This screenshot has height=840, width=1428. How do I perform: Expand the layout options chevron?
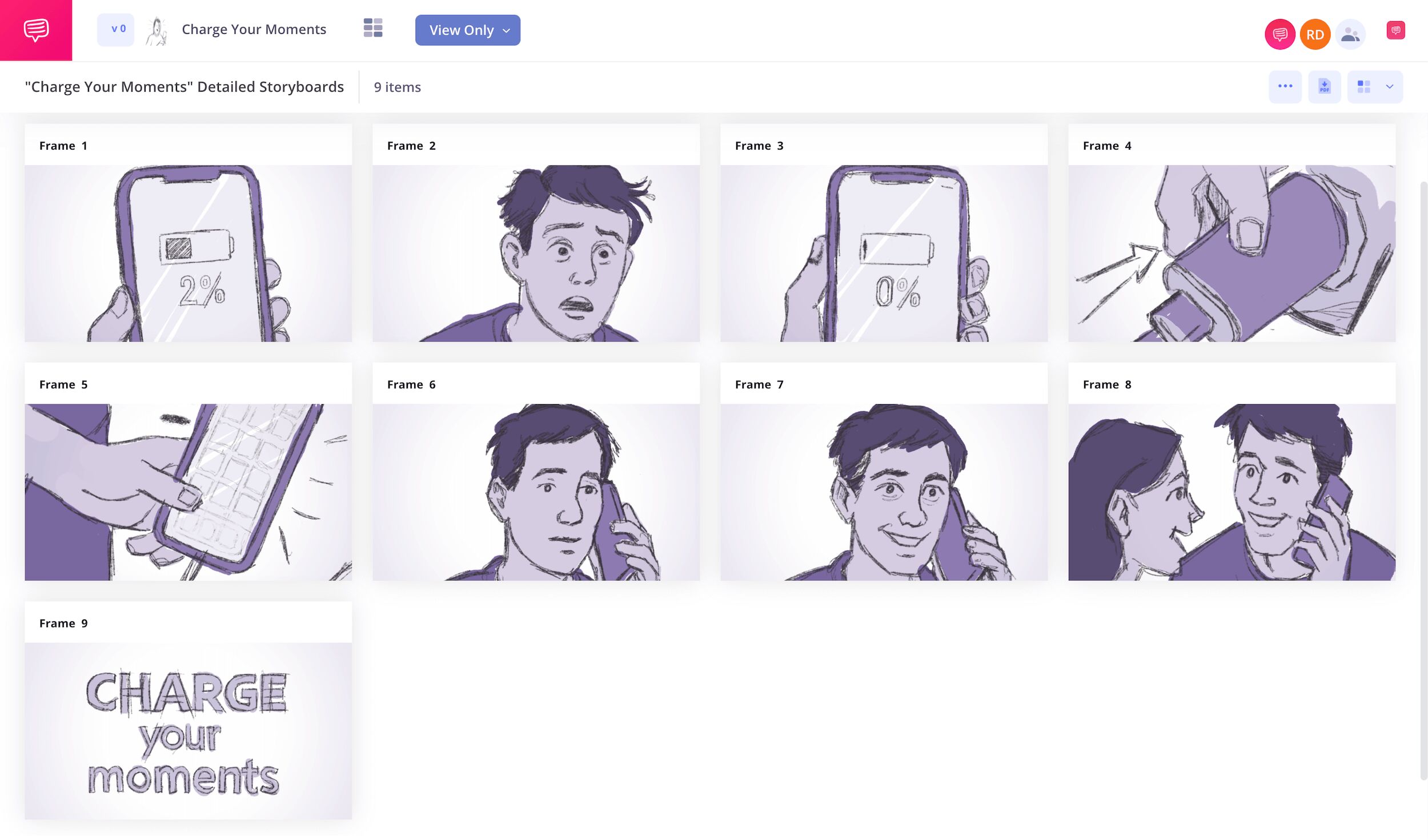pos(1390,87)
